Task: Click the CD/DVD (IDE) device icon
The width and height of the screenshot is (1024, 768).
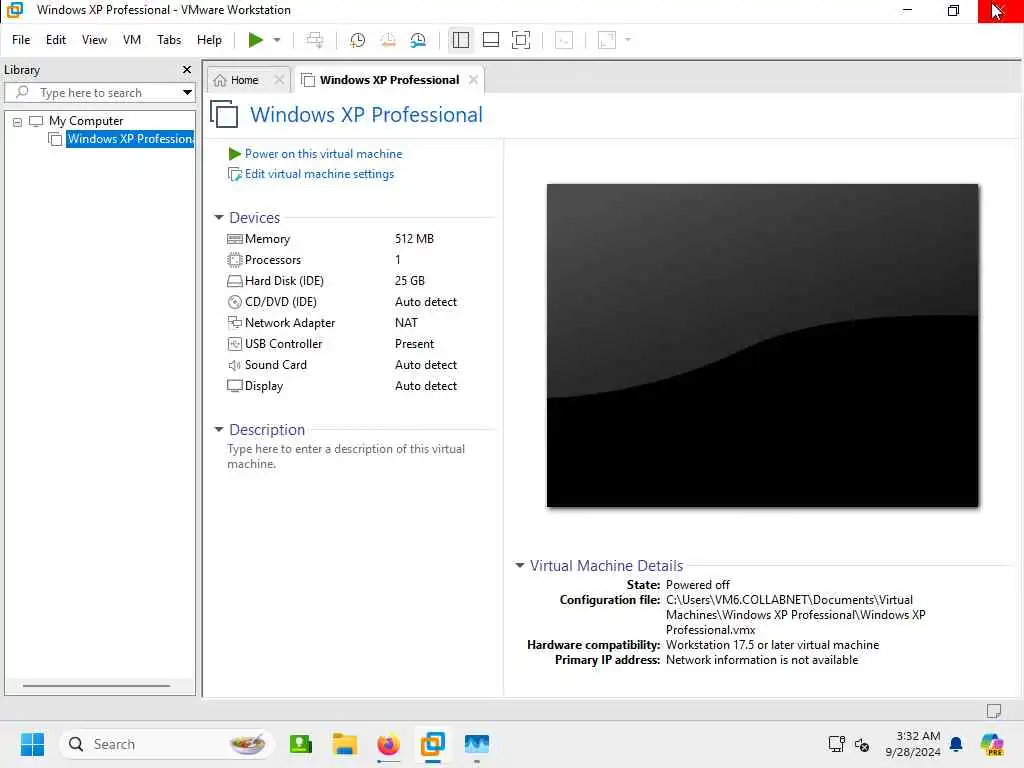Action: tap(234, 302)
